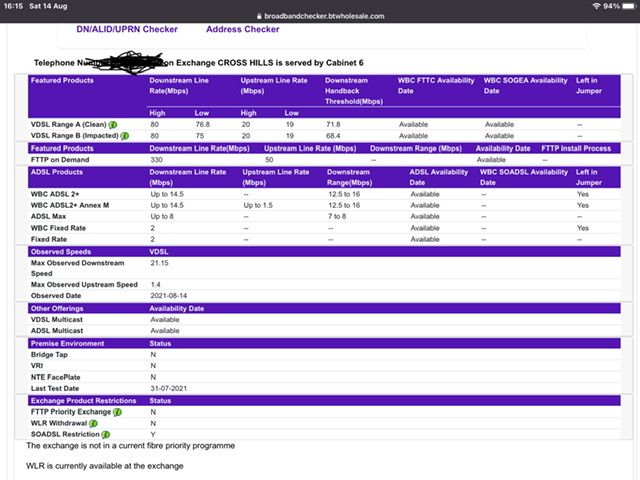Select the ADSL Products section header
640x480 pixels.
(x=60, y=171)
